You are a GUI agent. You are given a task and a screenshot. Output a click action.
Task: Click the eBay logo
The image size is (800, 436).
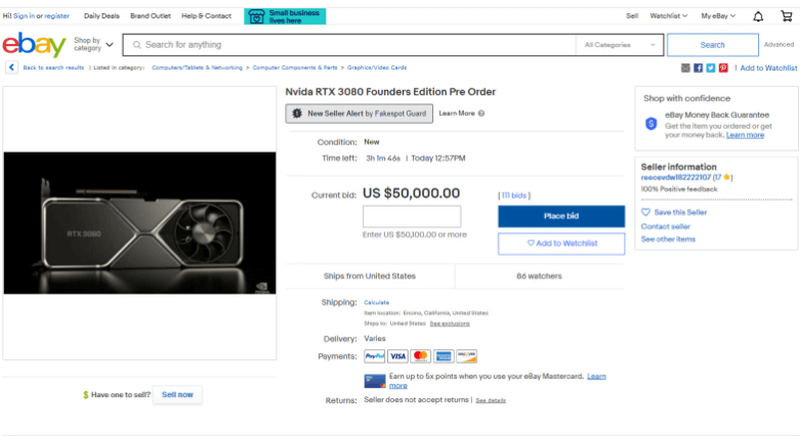click(34, 45)
